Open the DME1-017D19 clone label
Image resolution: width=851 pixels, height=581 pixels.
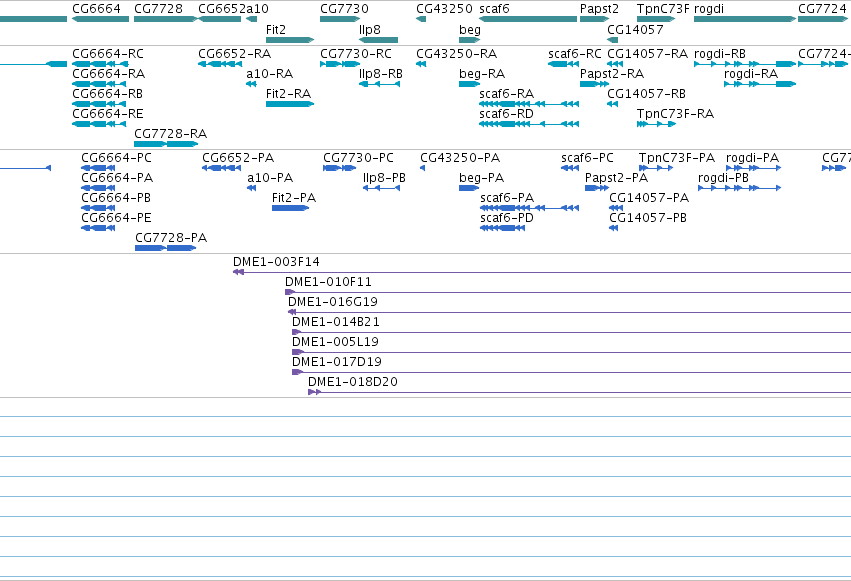tap(336, 362)
